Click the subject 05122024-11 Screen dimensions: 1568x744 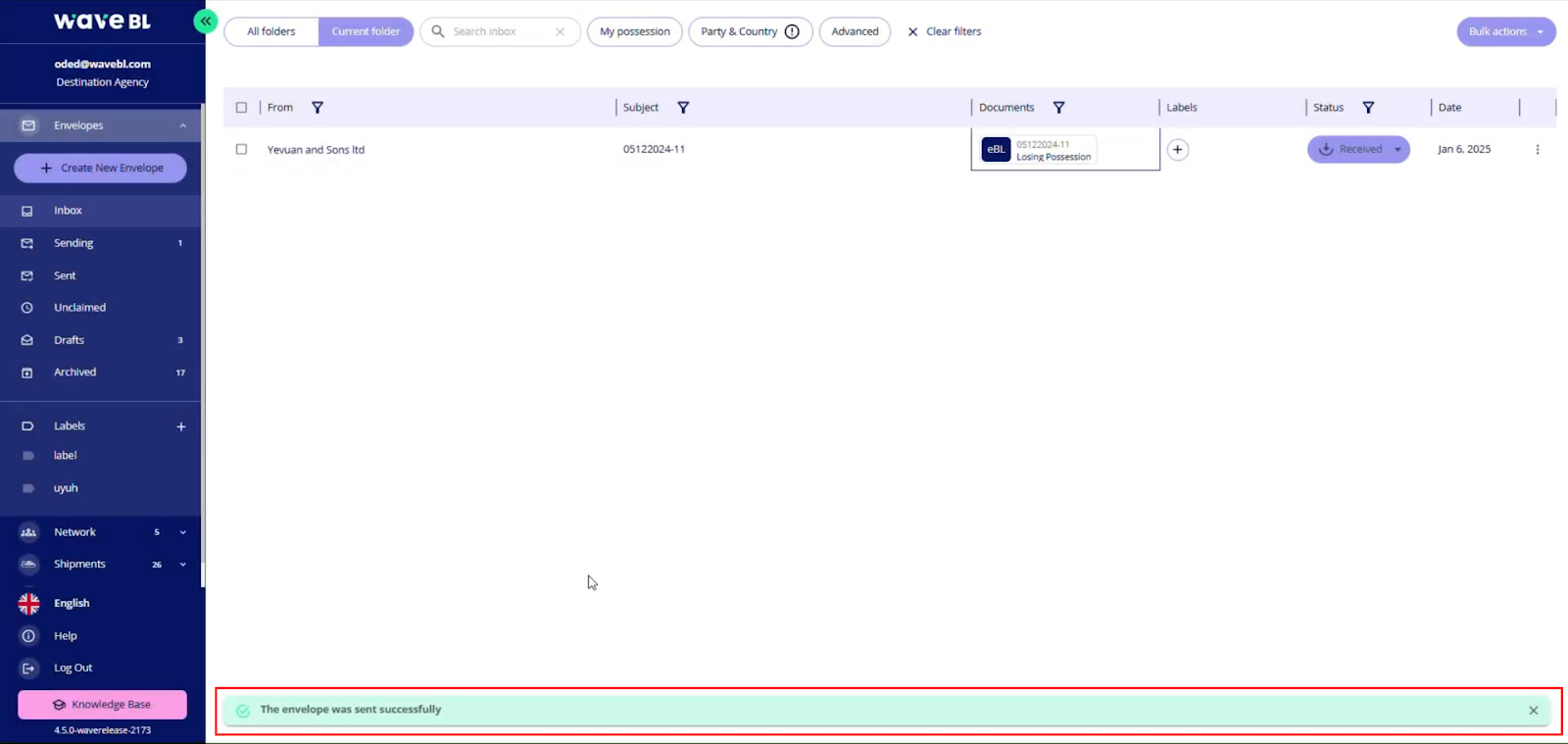tap(654, 150)
